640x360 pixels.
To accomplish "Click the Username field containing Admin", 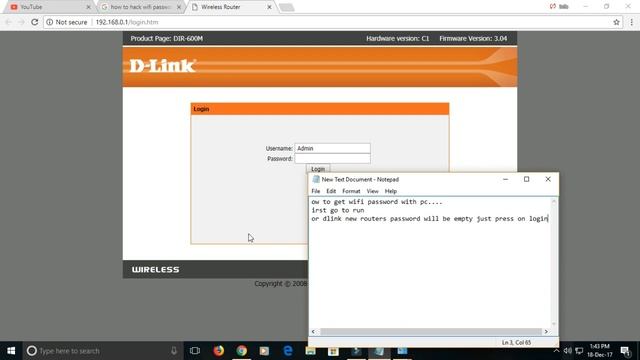I will [332, 148].
